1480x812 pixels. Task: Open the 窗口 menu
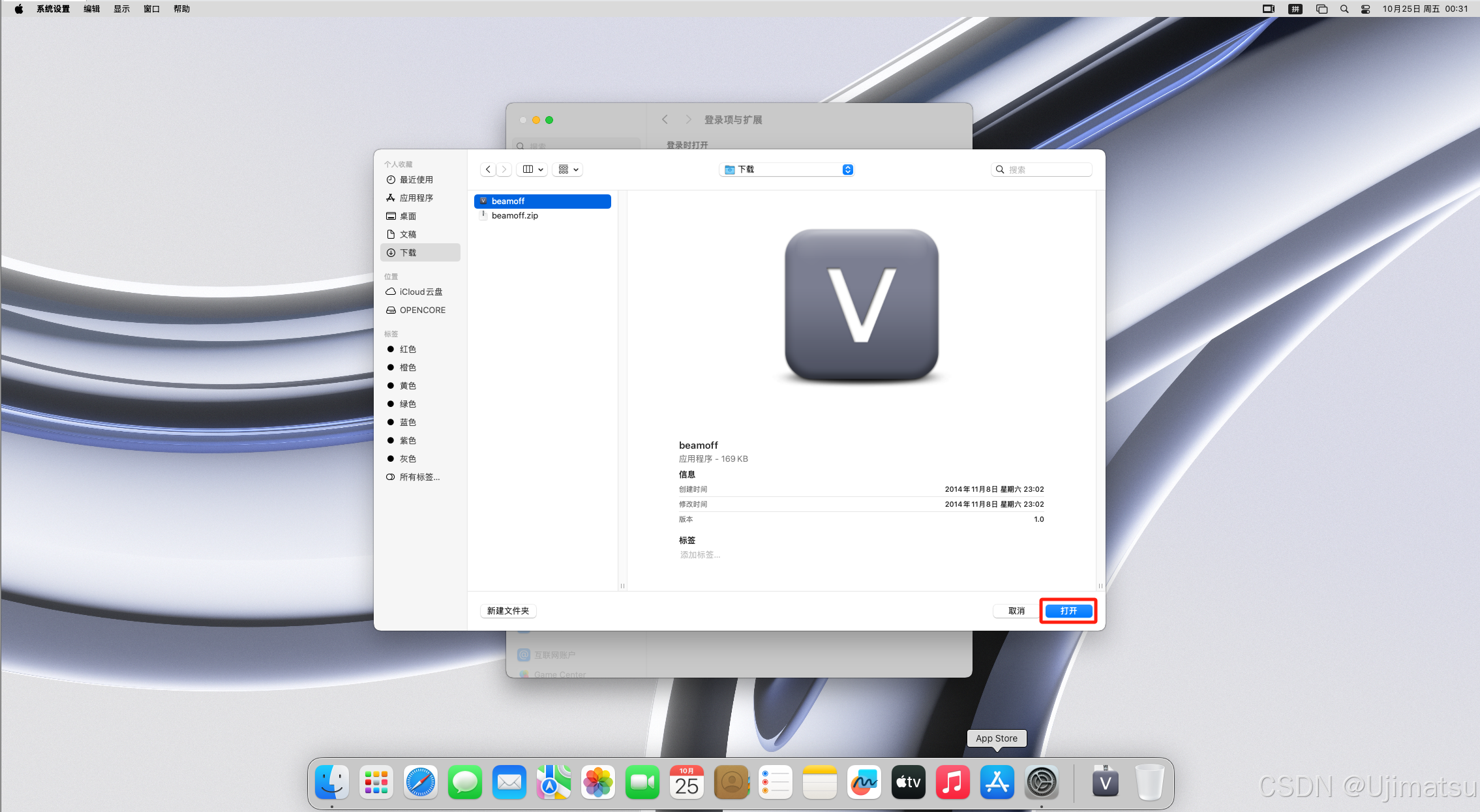tap(151, 9)
